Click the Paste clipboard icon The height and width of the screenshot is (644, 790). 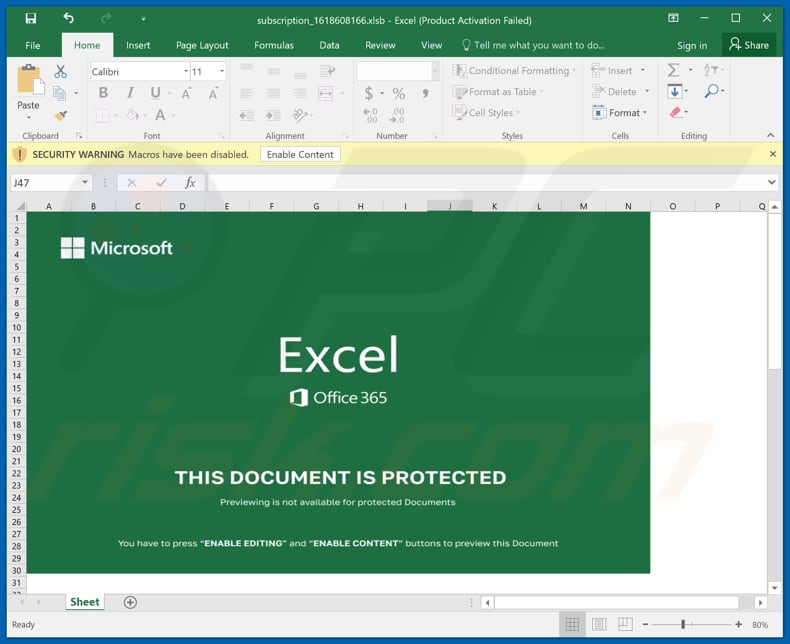[29, 81]
